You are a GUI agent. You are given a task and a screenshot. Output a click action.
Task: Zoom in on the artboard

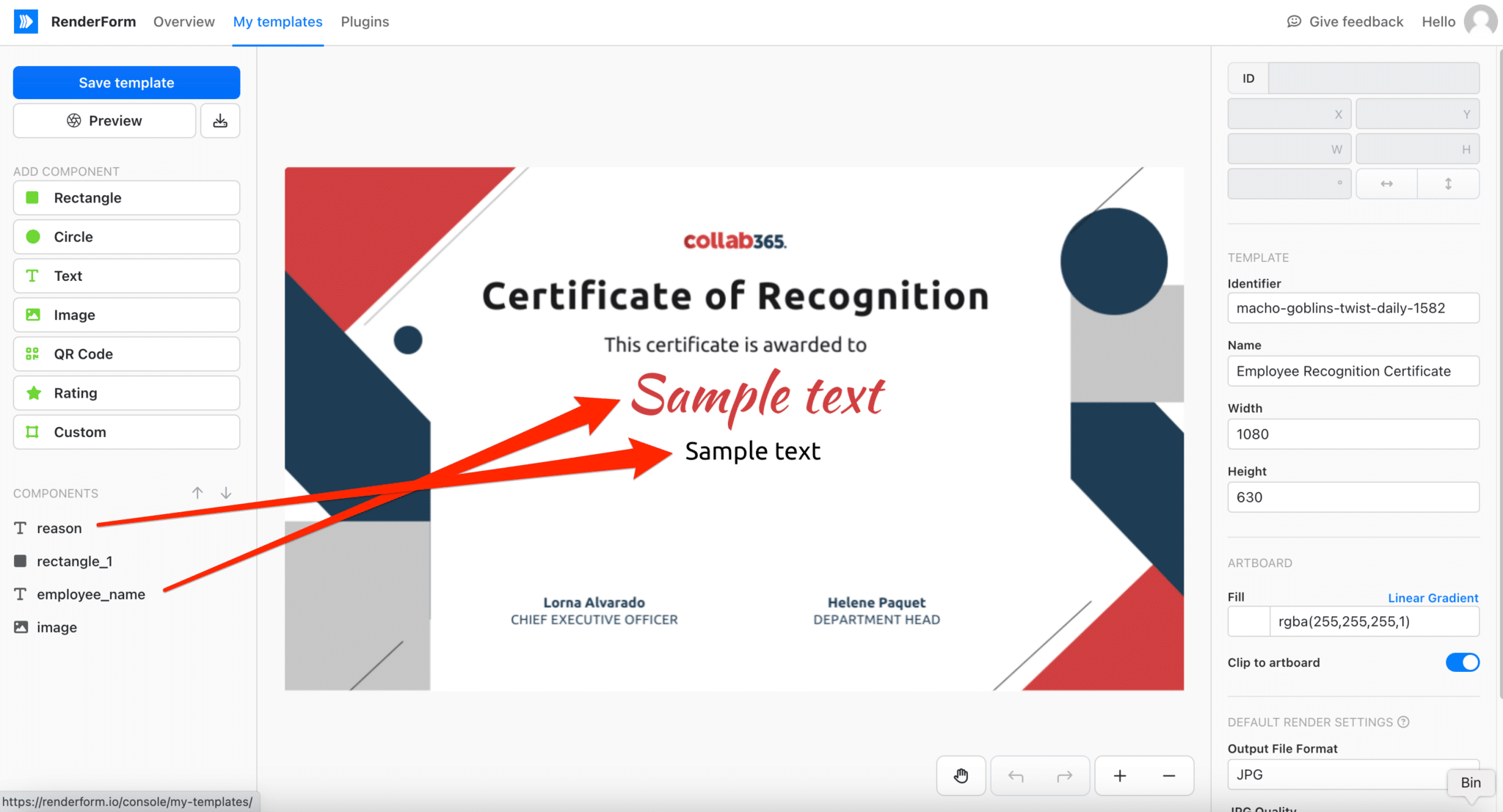(1119, 775)
